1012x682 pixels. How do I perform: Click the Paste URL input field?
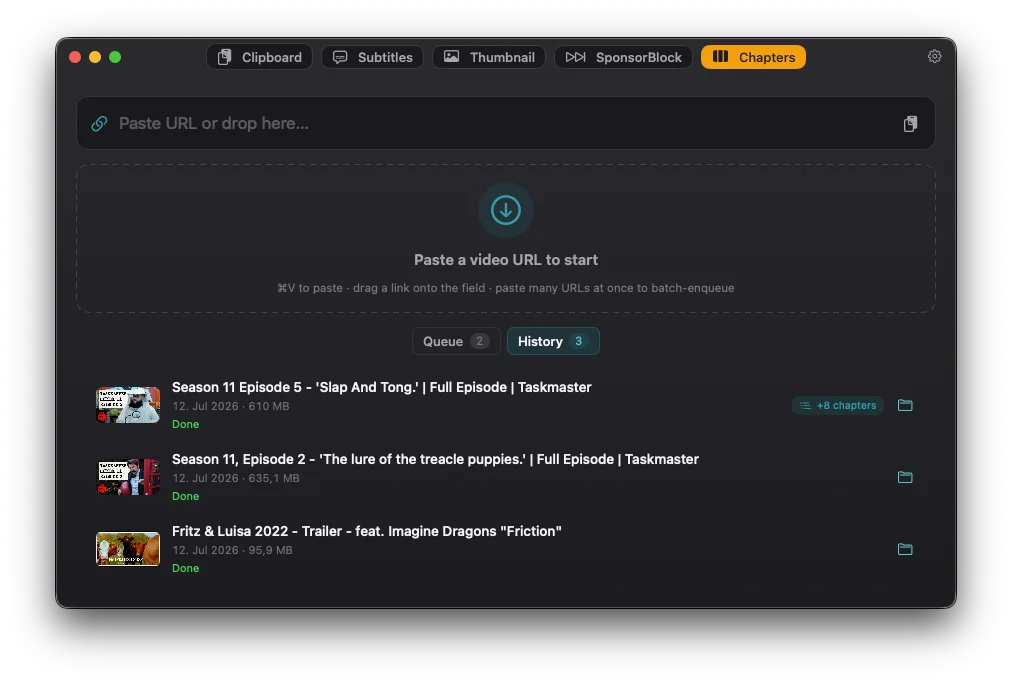pyautogui.click(x=506, y=123)
